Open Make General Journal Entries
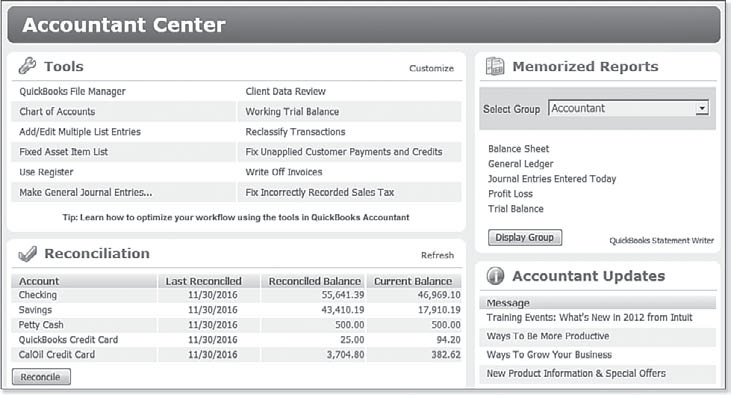 click(x=86, y=192)
